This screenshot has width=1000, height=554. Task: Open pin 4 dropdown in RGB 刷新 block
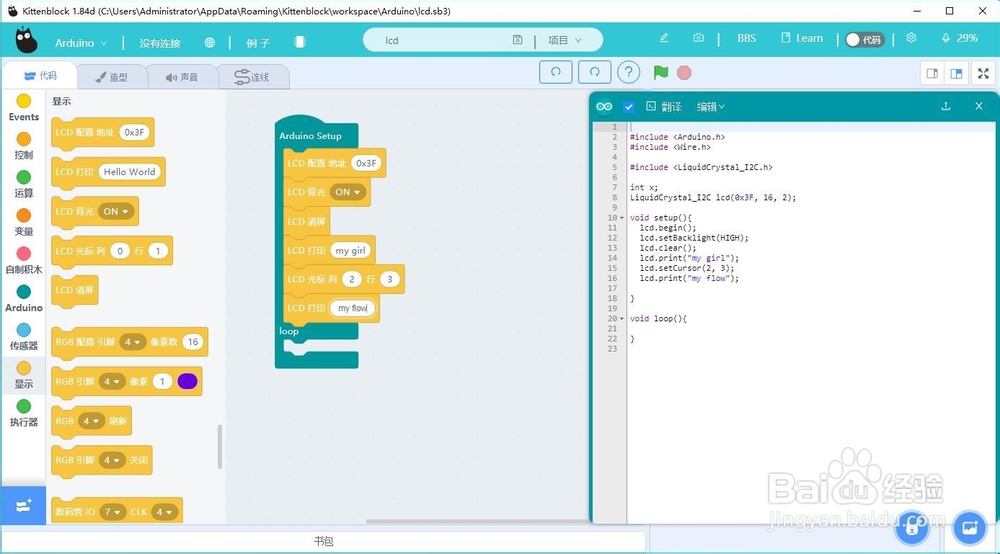91,421
